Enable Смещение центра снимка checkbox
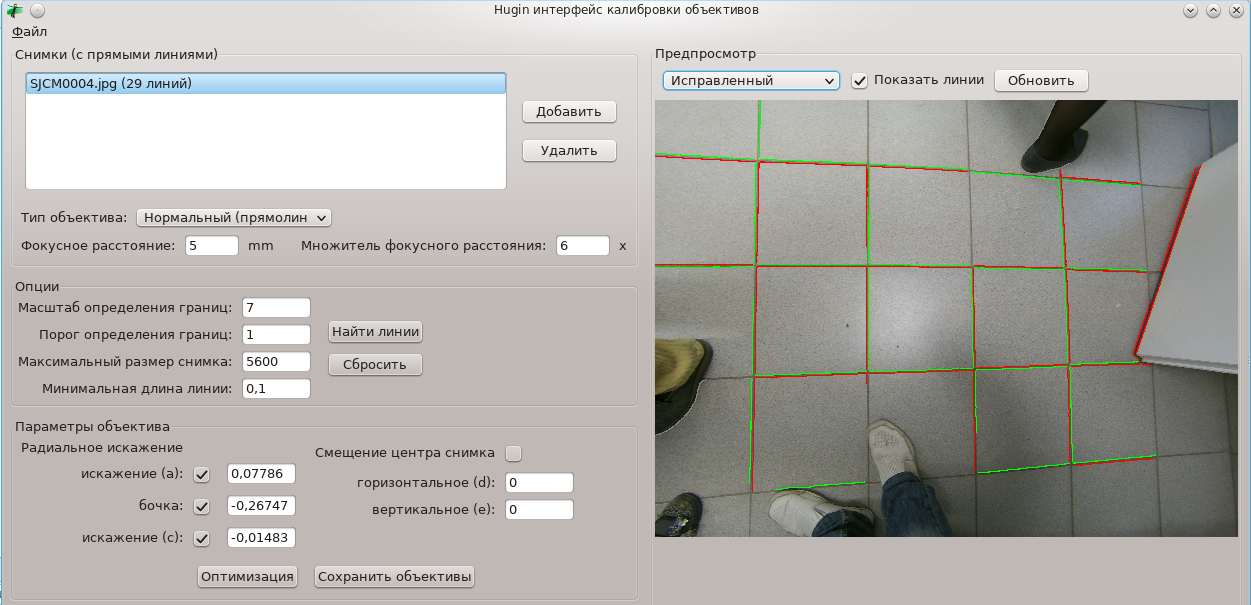This screenshot has height=605, width=1251. coord(514,453)
